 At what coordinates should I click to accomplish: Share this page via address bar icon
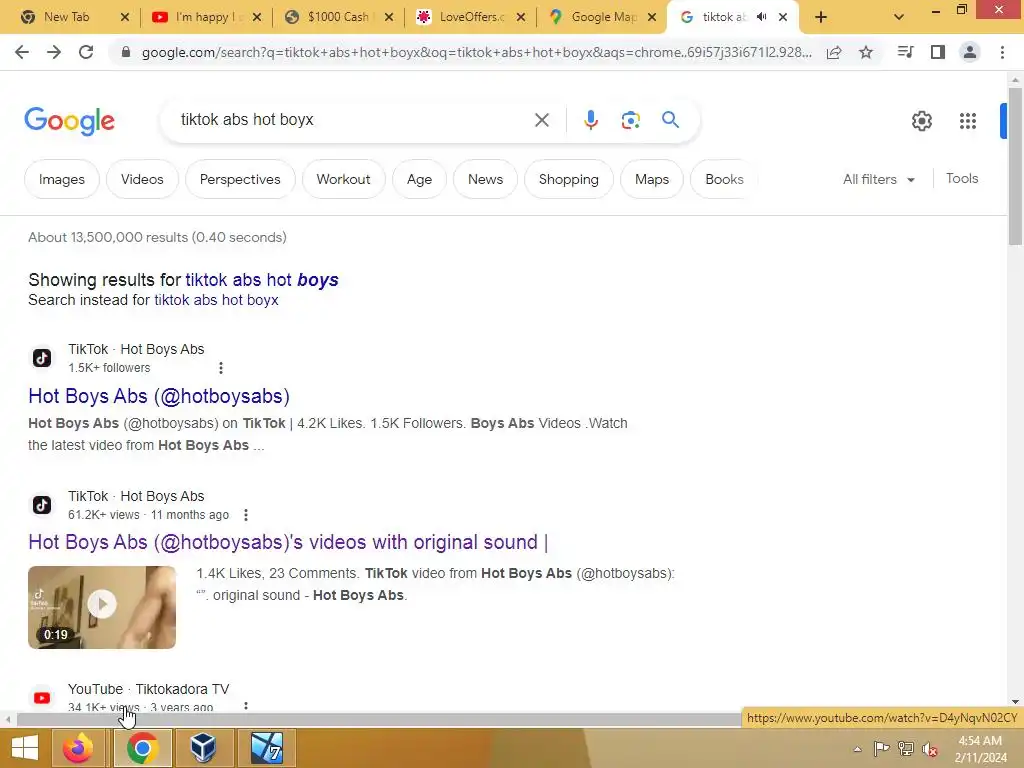point(834,52)
